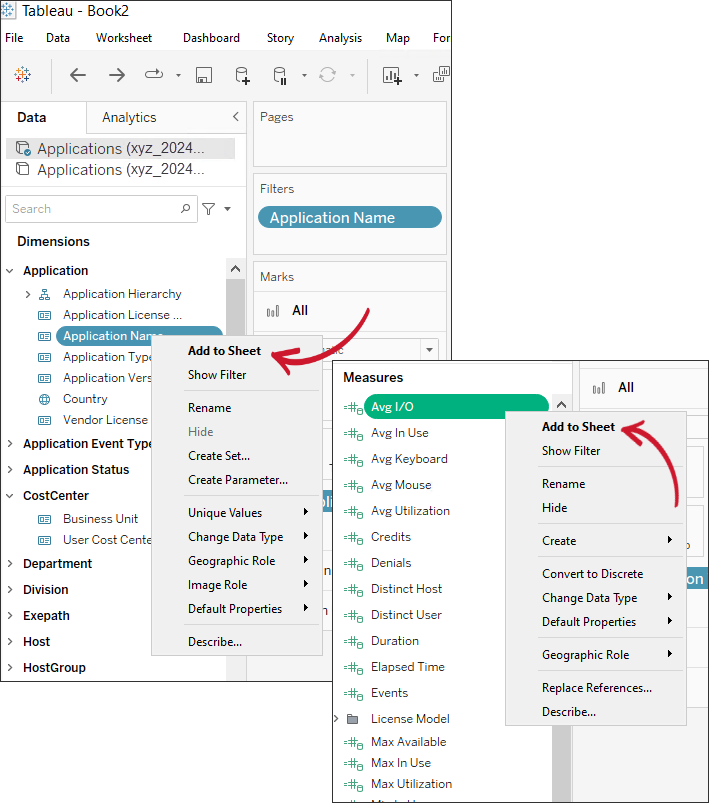
Task: Select Create Set... from the context menu
Action: 219,456
